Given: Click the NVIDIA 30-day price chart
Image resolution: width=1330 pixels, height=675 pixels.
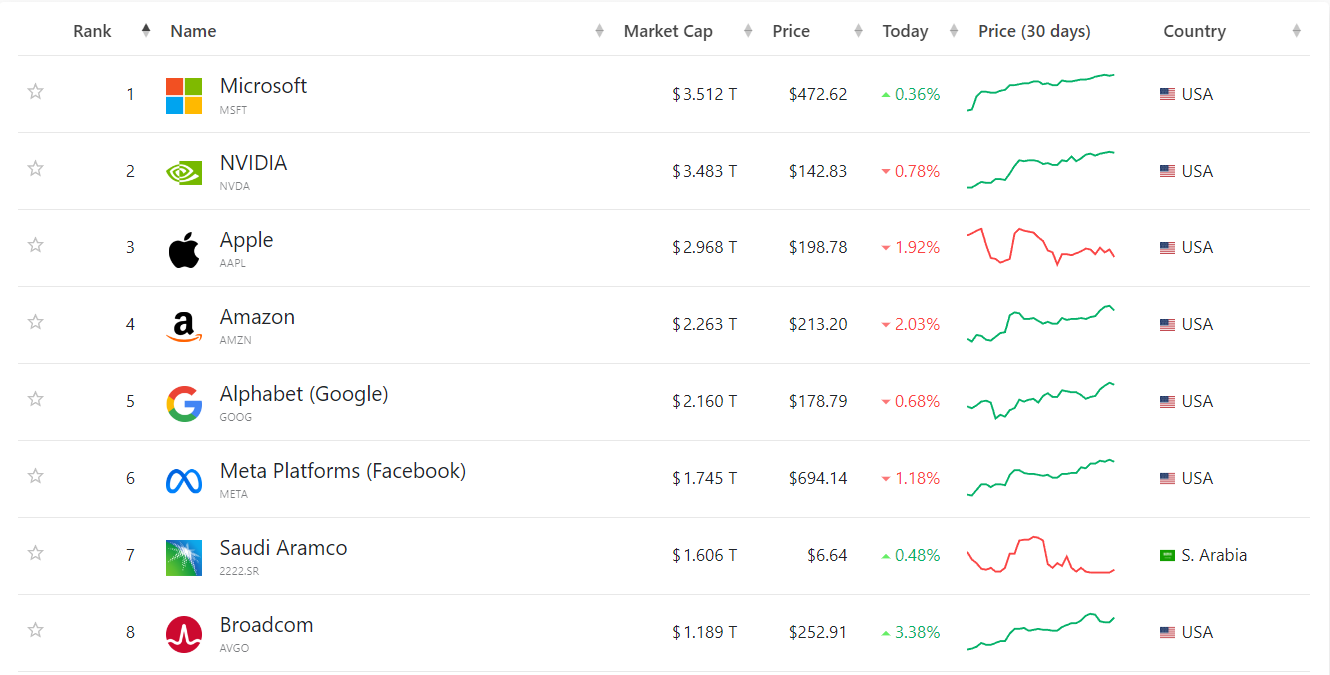Looking at the screenshot, I should pos(1041,170).
